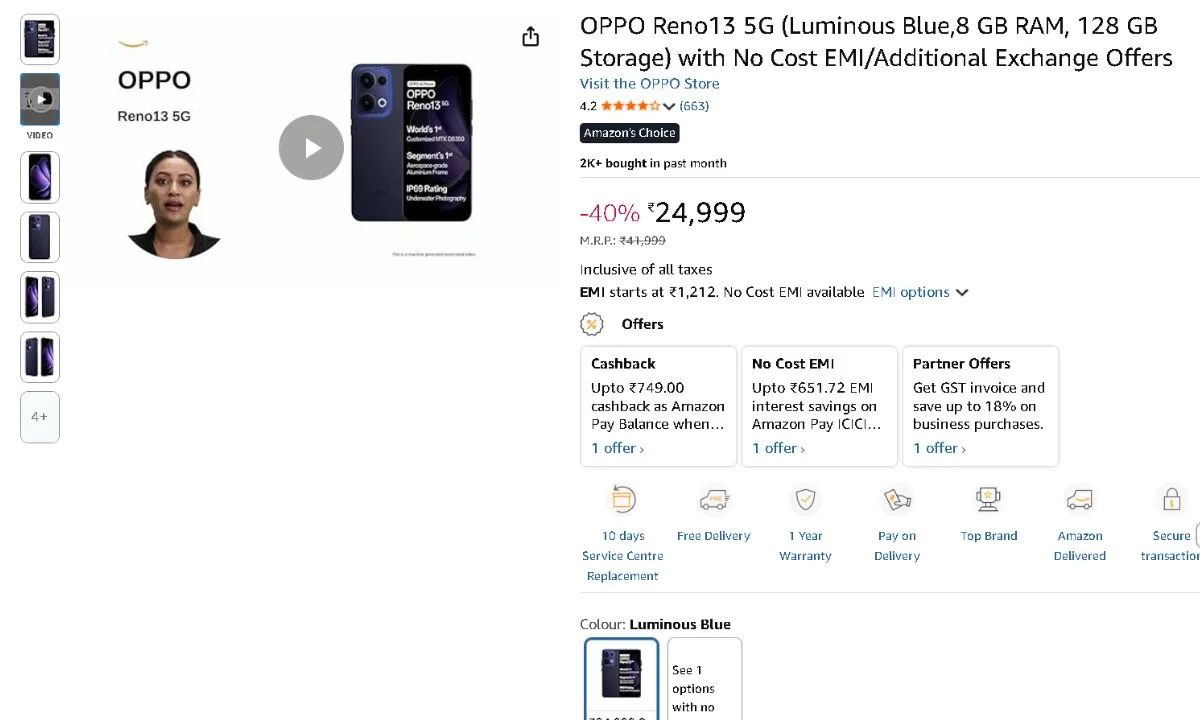Click the Offers badge icon next to Offers heading
Screen dimensions: 1200x720
[592, 324]
